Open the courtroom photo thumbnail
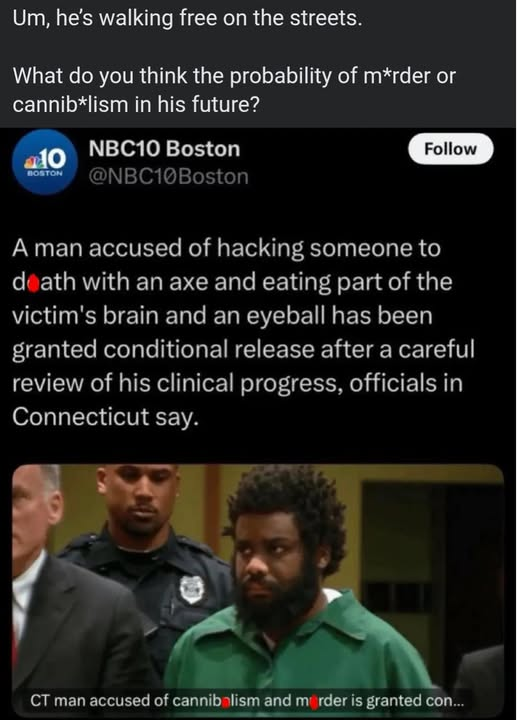517x720 pixels. pos(258,589)
